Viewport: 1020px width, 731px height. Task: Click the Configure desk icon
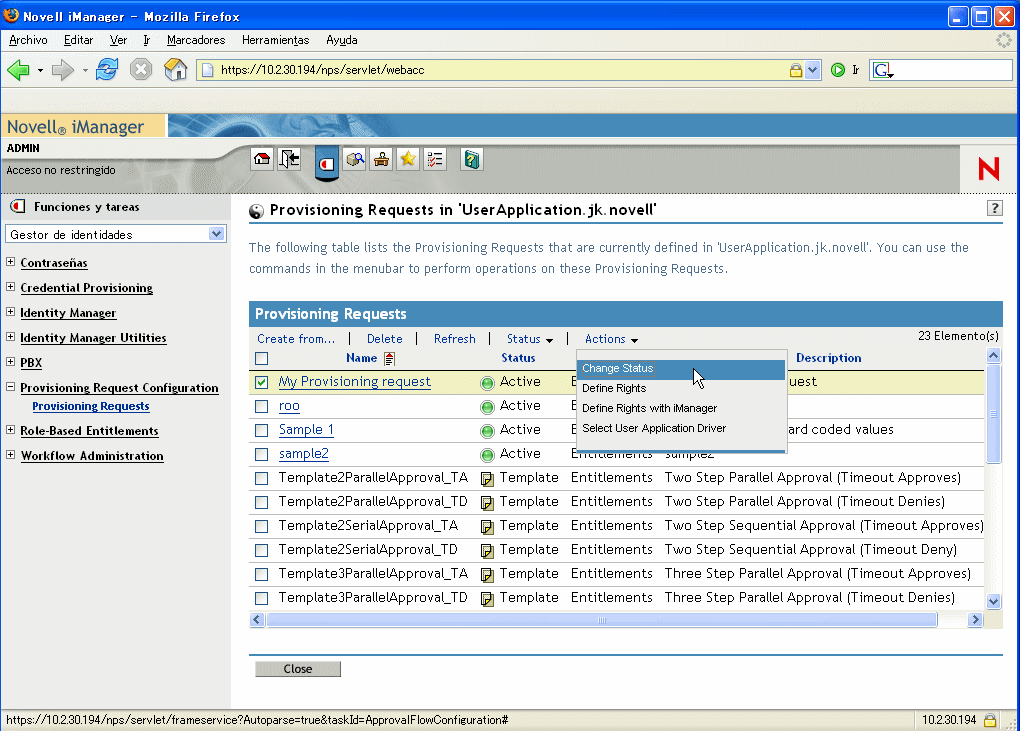381,159
